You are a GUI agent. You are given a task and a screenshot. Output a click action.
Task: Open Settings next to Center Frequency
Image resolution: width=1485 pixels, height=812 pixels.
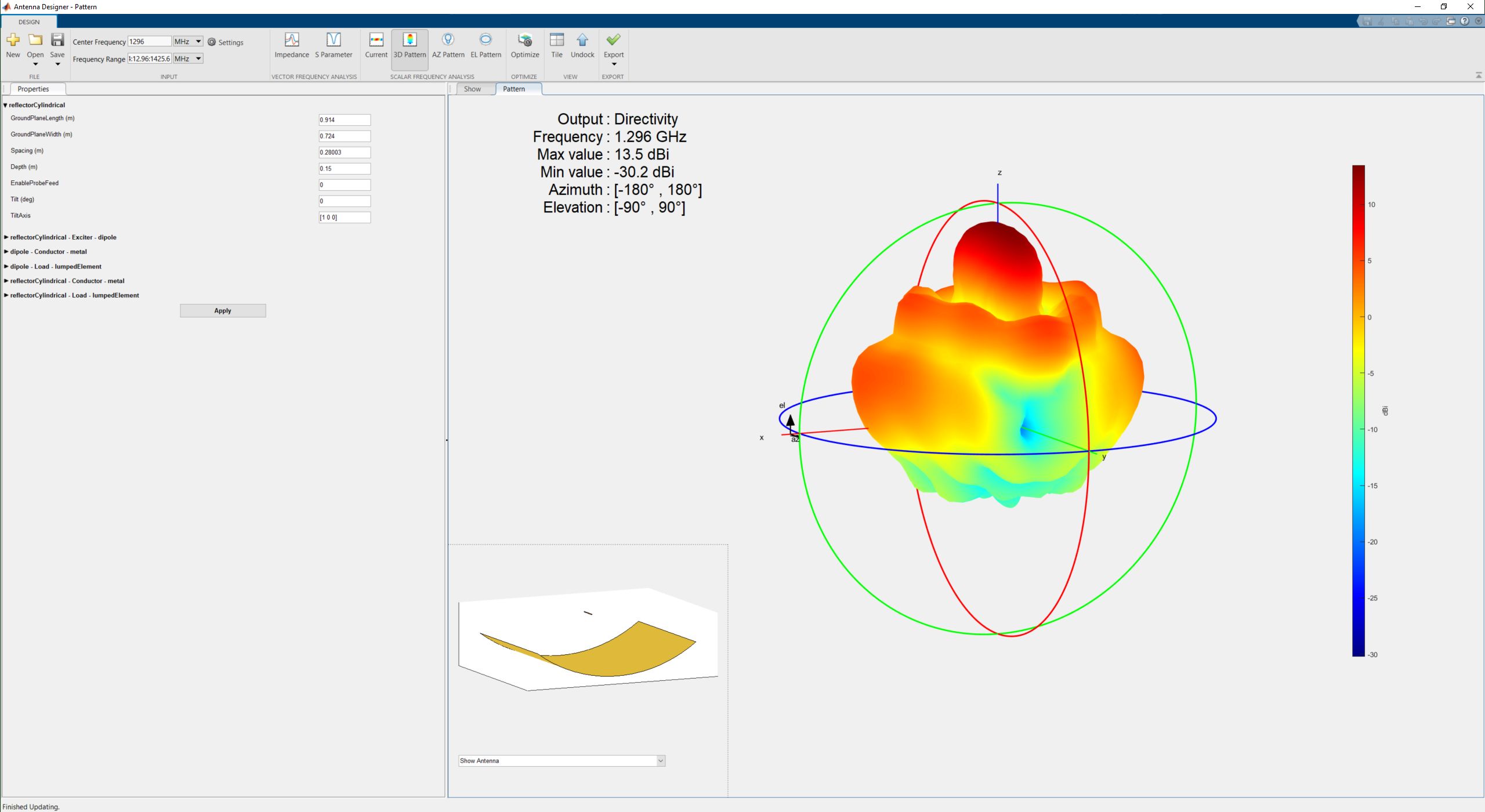pos(226,42)
